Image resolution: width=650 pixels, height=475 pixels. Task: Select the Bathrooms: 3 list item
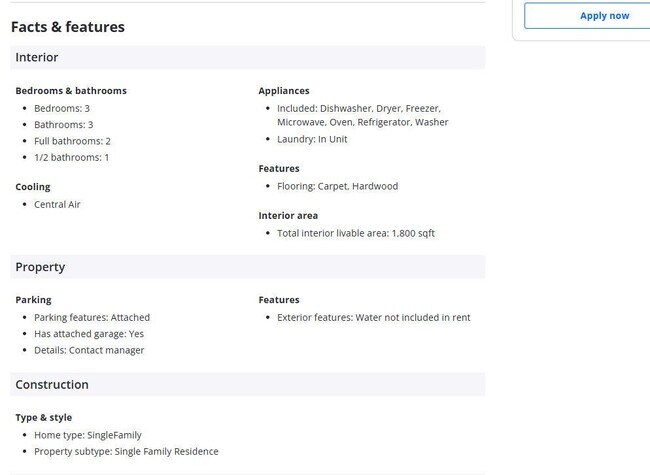point(63,125)
